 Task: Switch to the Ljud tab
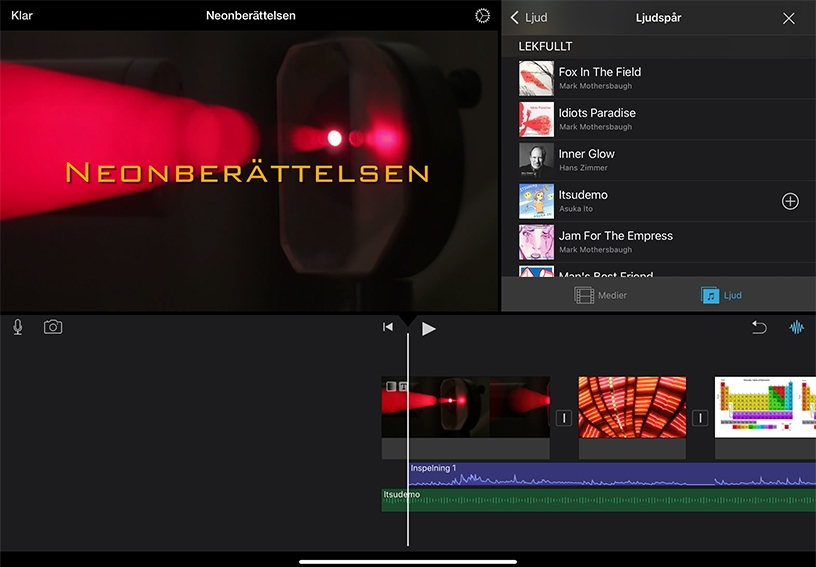(721, 295)
